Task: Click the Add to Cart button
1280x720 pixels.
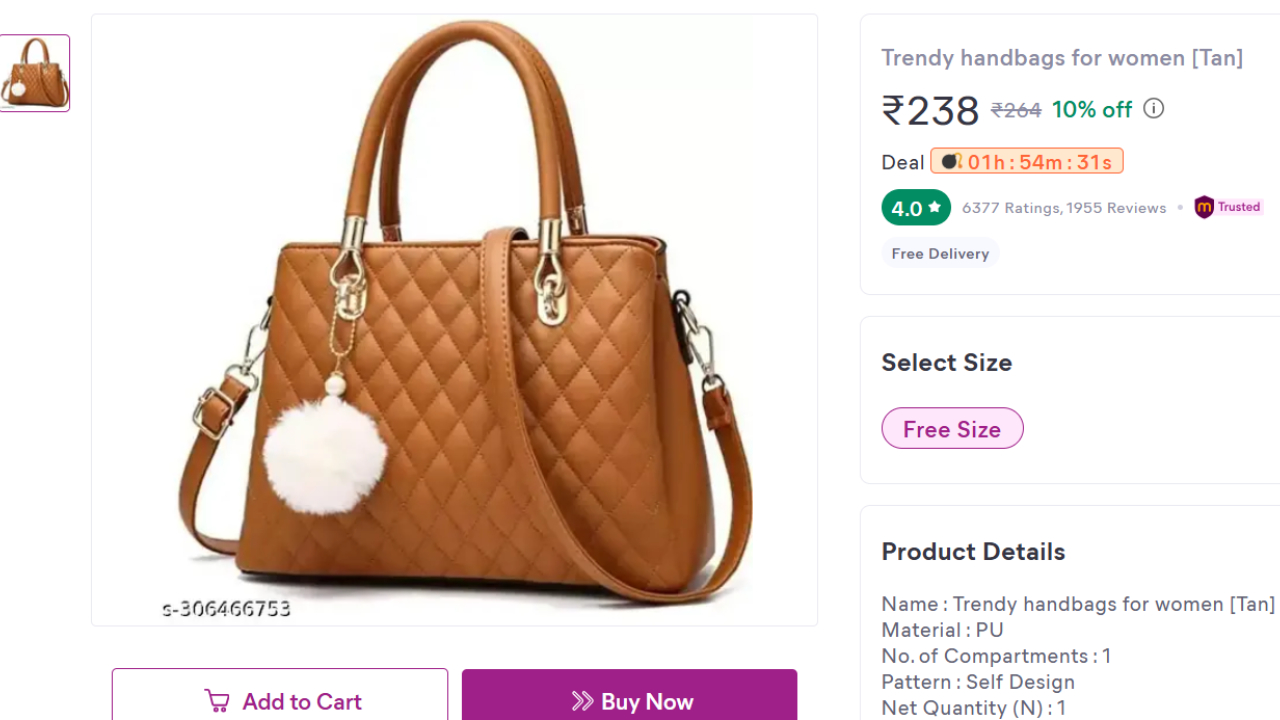Action: (279, 701)
